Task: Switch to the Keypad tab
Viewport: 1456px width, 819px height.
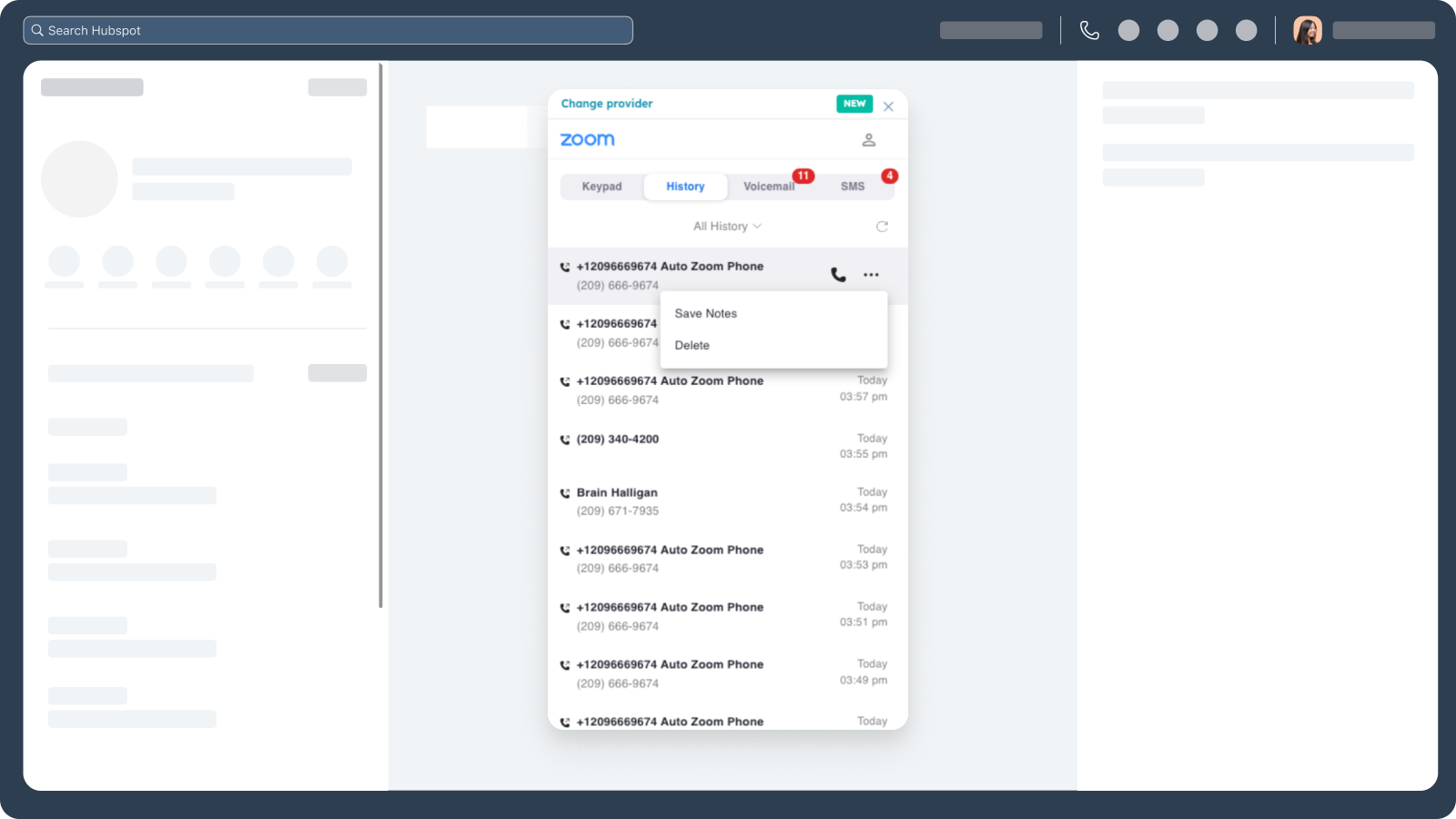Action: 602,187
